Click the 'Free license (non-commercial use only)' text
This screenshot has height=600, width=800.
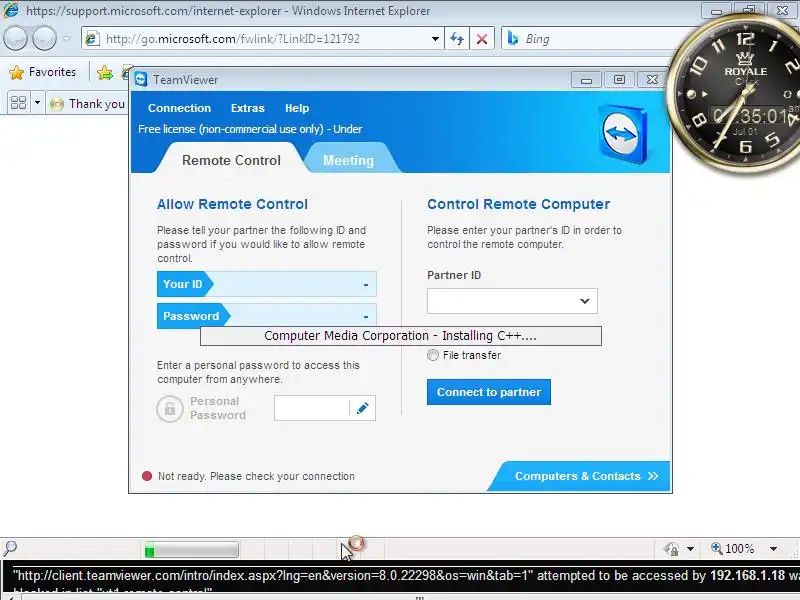(x=231, y=129)
